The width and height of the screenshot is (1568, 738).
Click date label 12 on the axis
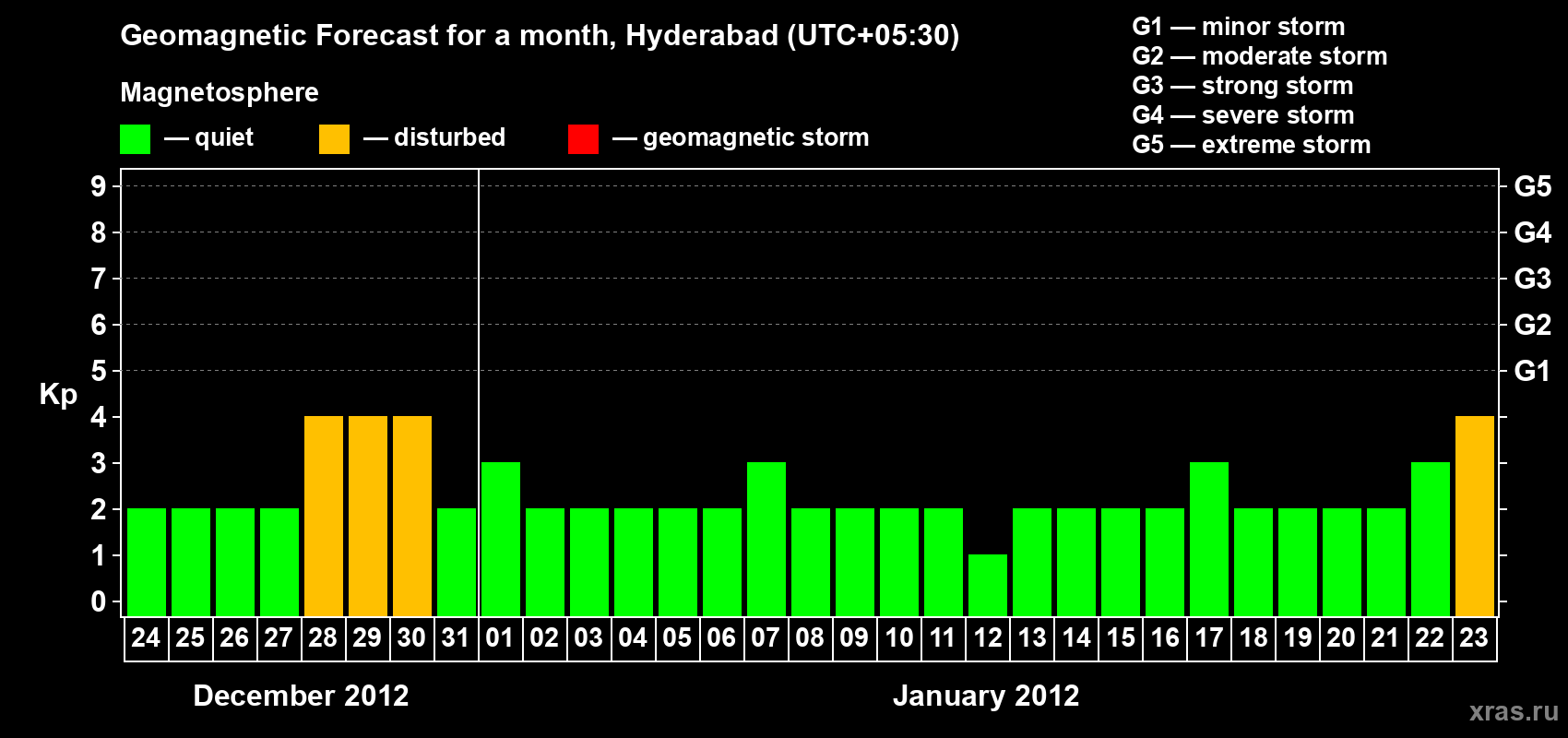pos(987,638)
